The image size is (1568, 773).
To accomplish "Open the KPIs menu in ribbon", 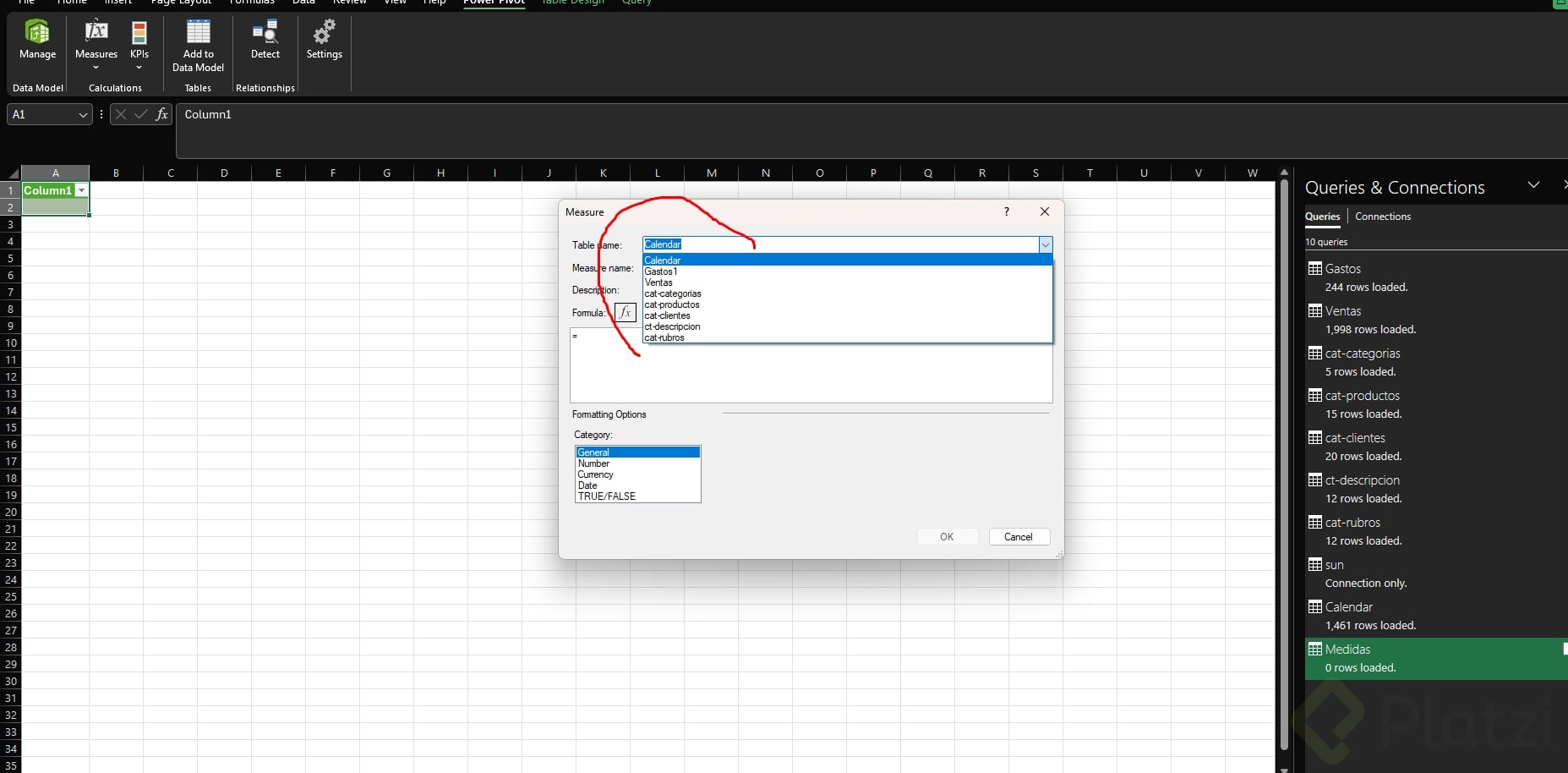I will point(139,44).
